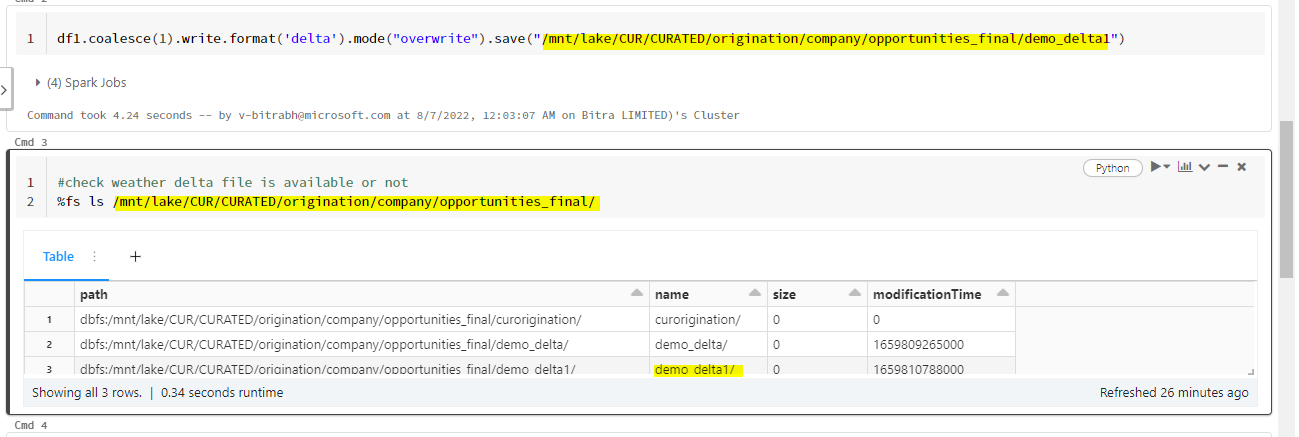The image size is (1299, 437).
Task: Sort by the size column arrow
Action: (x=854, y=294)
